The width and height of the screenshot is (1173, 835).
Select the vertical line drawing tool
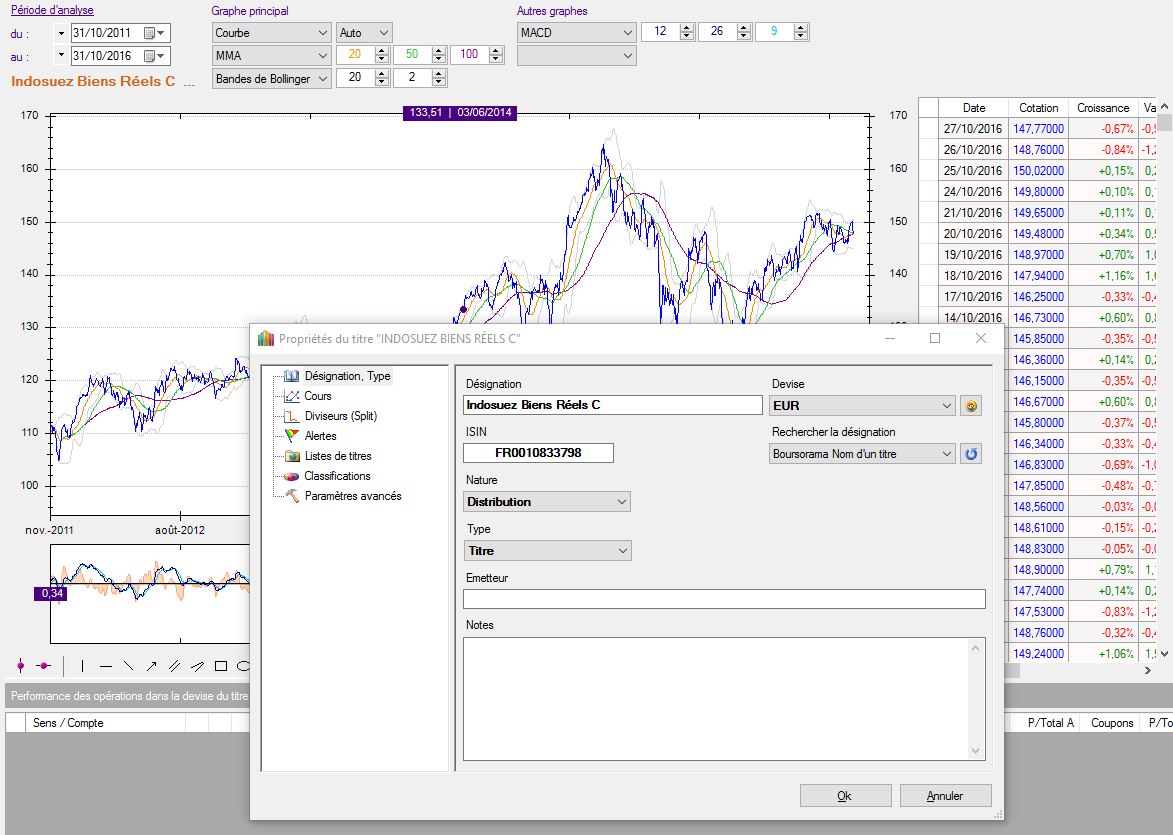82,665
